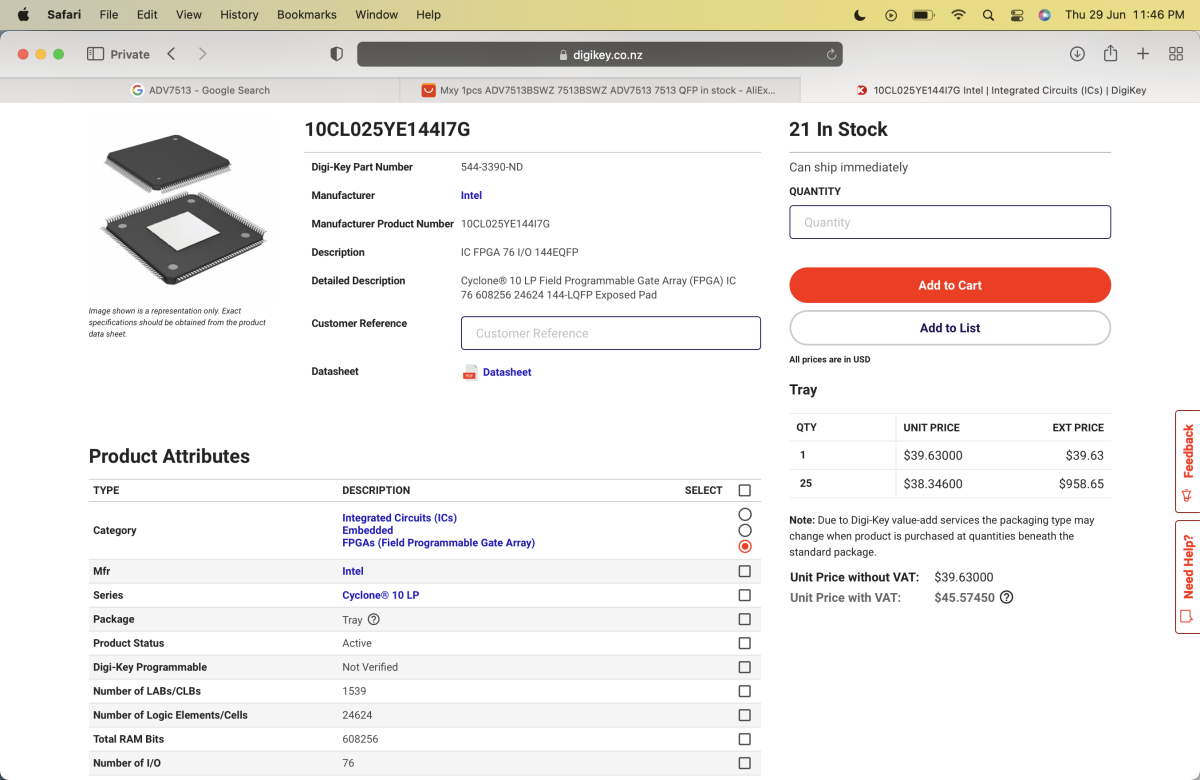This screenshot has height=780, width=1200.
Task: Tick the Number of LABs/CLBs checkbox
Action: (x=744, y=691)
